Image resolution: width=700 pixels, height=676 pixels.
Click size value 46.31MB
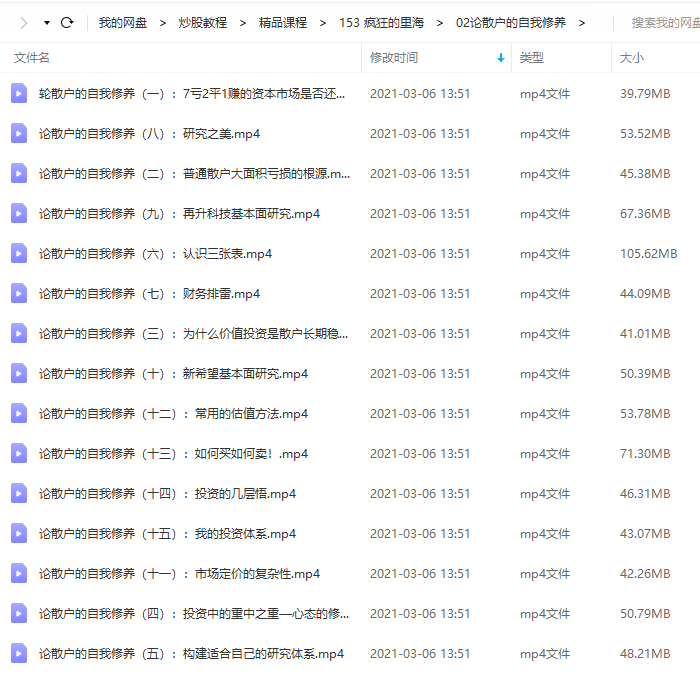pyautogui.click(x=645, y=494)
